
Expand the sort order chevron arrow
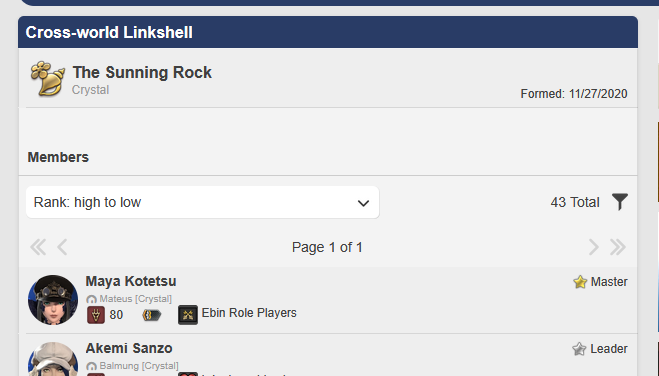(x=363, y=203)
